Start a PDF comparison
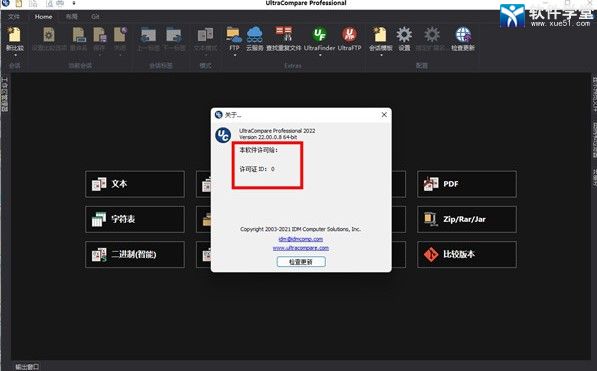 coord(467,184)
